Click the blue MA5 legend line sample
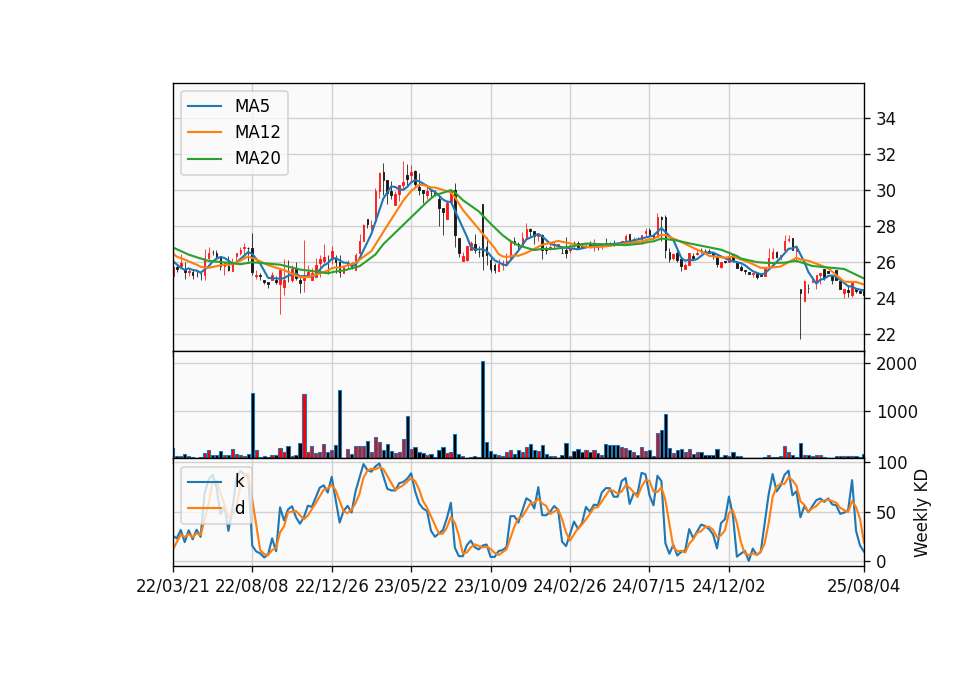960x690 pixels. (x=204, y=106)
